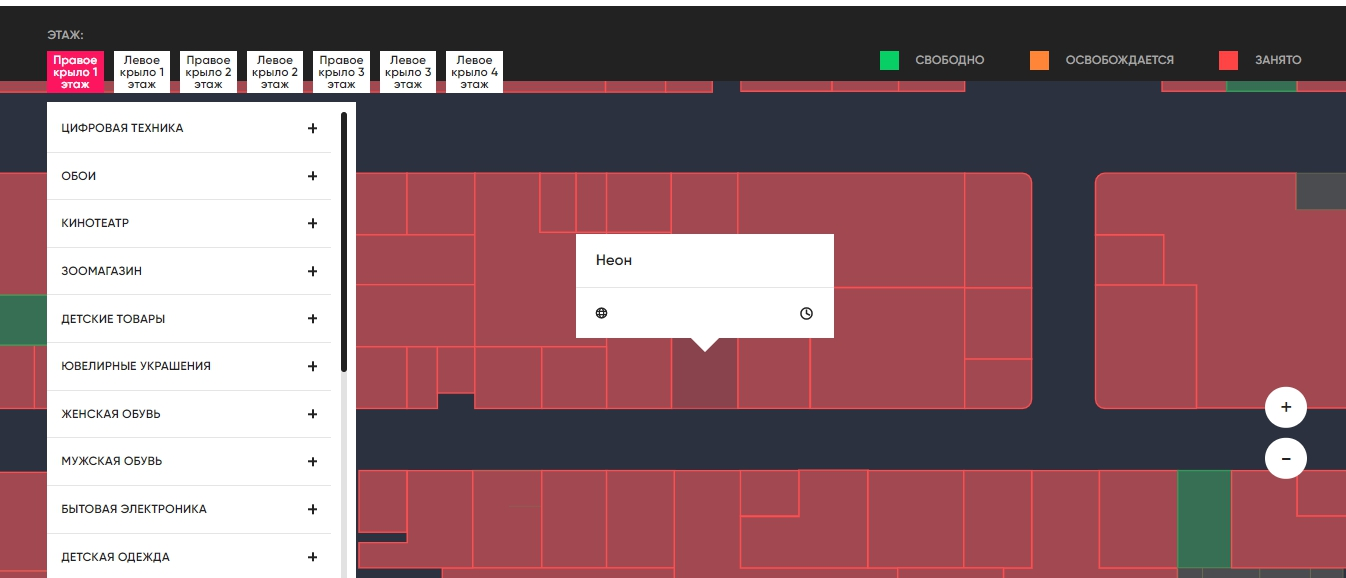Viewport: 1346px width, 578px height.
Task: Click the red Занято legend swatch
Action: pos(1229,60)
